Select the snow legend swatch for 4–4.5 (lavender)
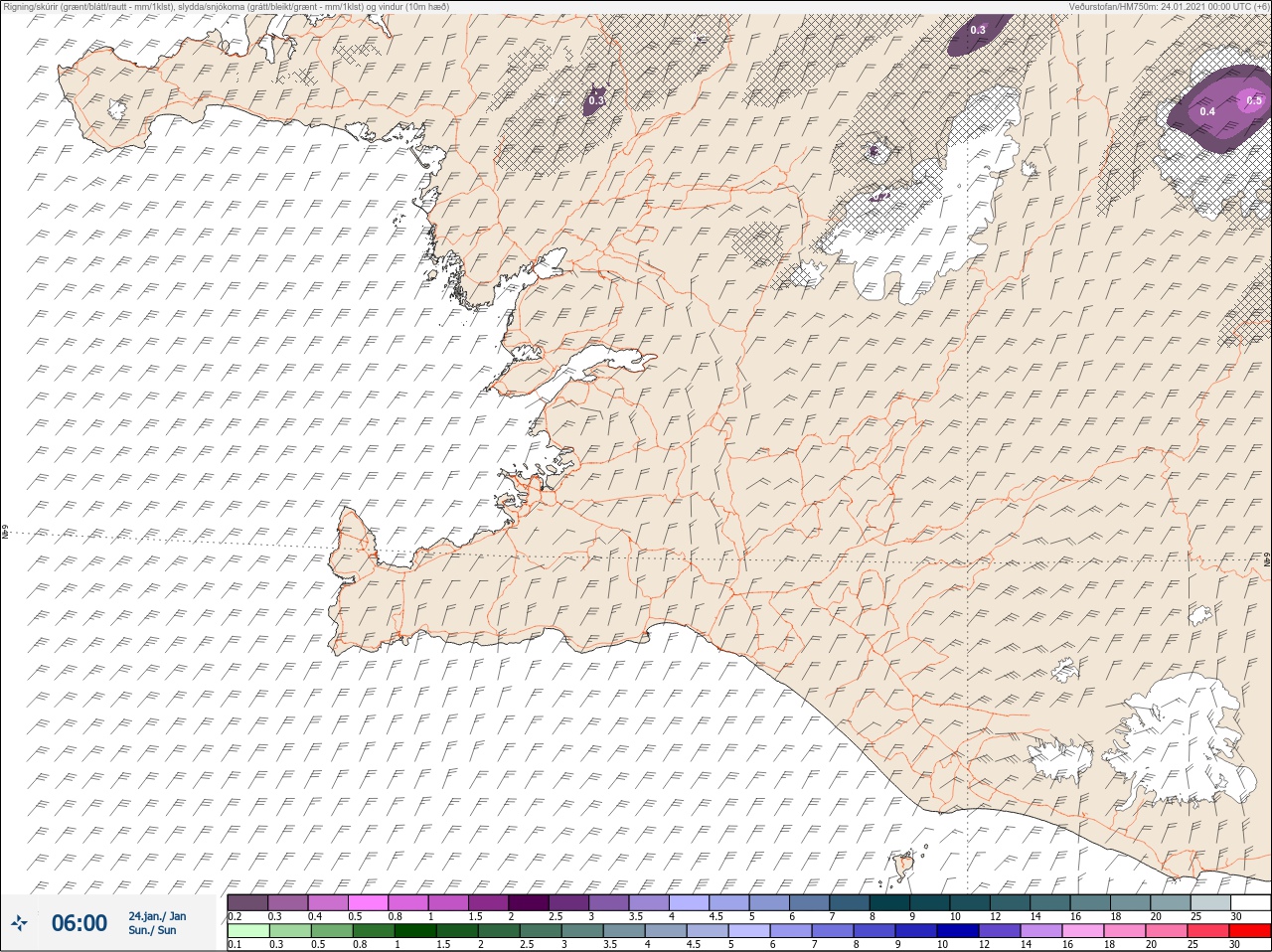 tap(690, 902)
